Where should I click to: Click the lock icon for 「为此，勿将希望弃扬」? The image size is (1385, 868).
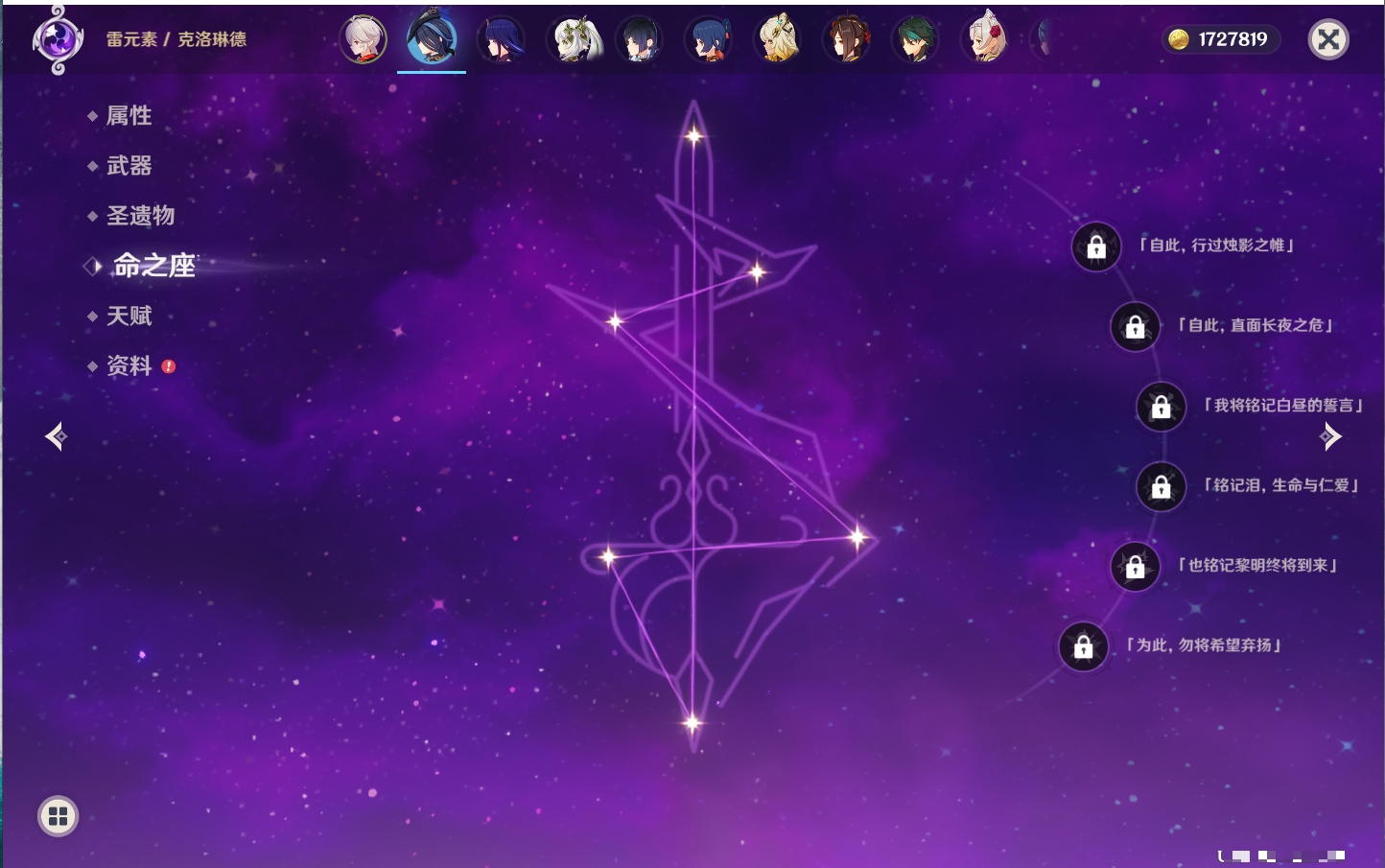coord(1083,646)
